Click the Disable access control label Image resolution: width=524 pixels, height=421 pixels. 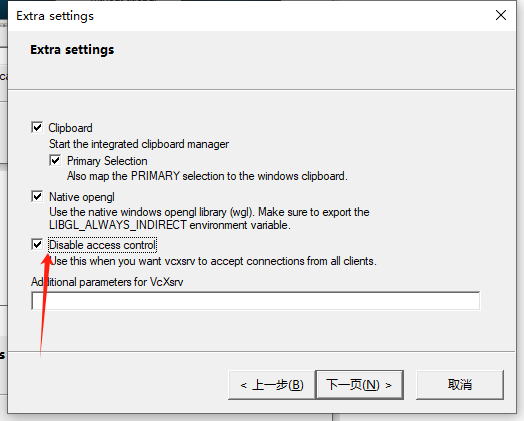(102, 245)
